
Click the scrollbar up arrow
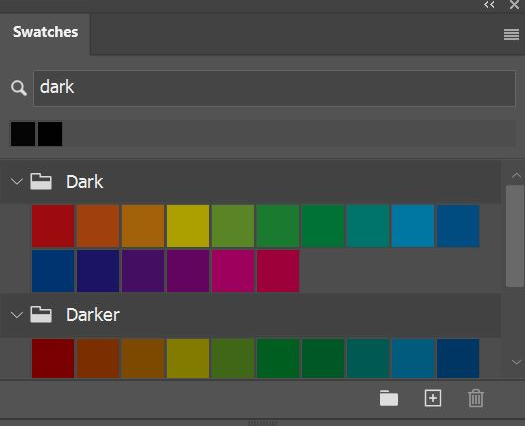516,176
